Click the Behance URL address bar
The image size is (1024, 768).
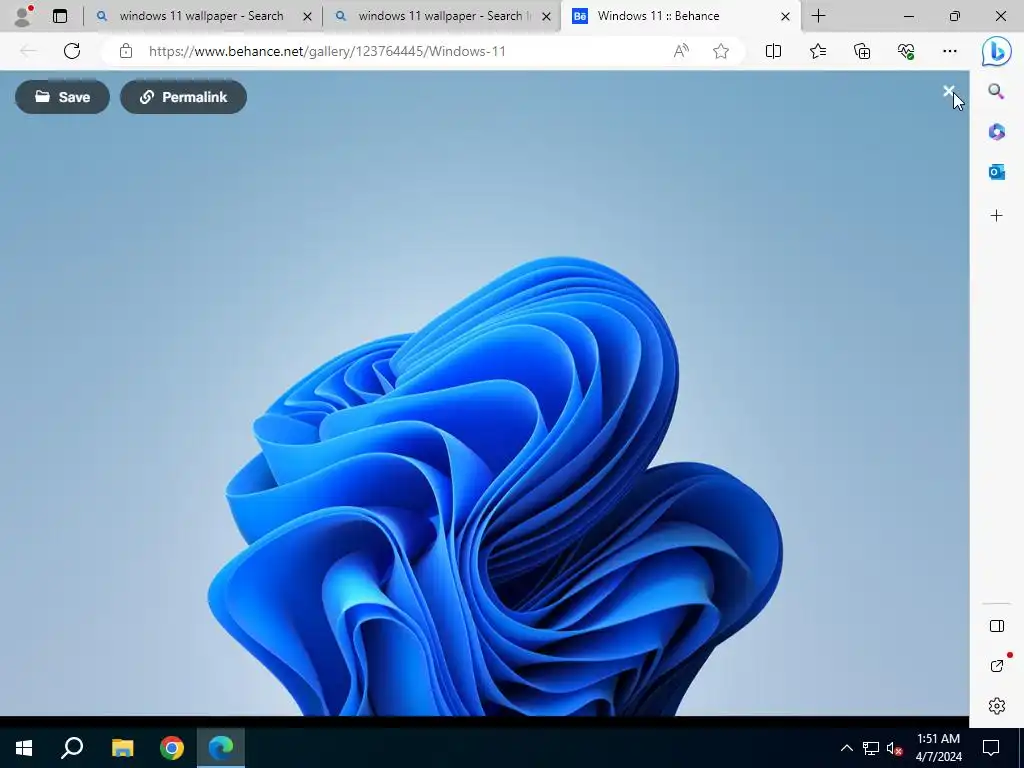pos(327,51)
